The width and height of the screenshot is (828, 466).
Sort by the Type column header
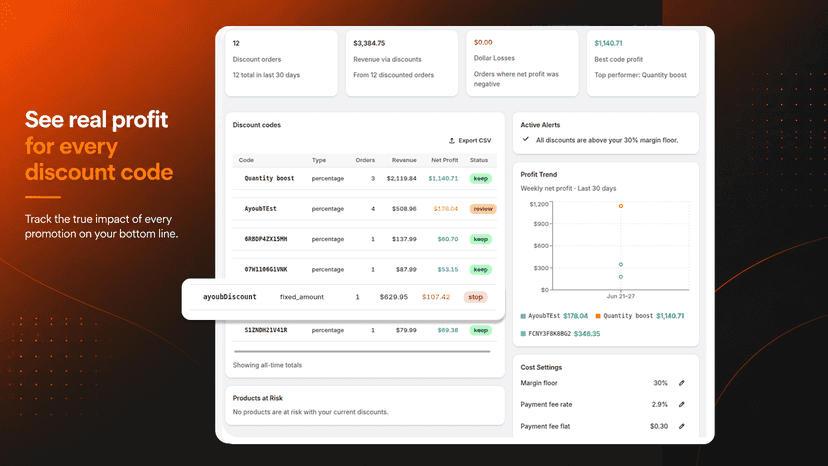pos(319,160)
